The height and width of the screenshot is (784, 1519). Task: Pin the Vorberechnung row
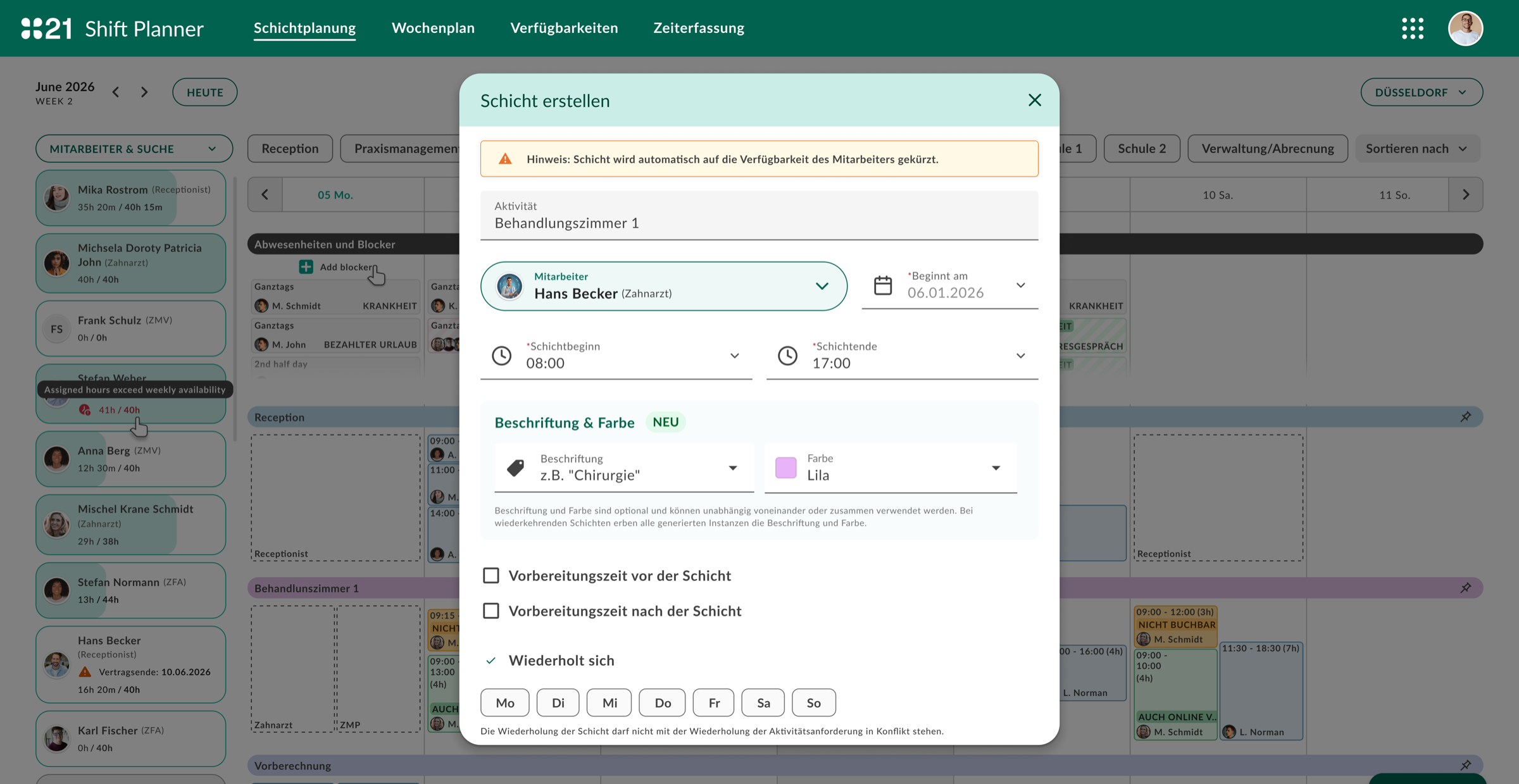(1466, 765)
